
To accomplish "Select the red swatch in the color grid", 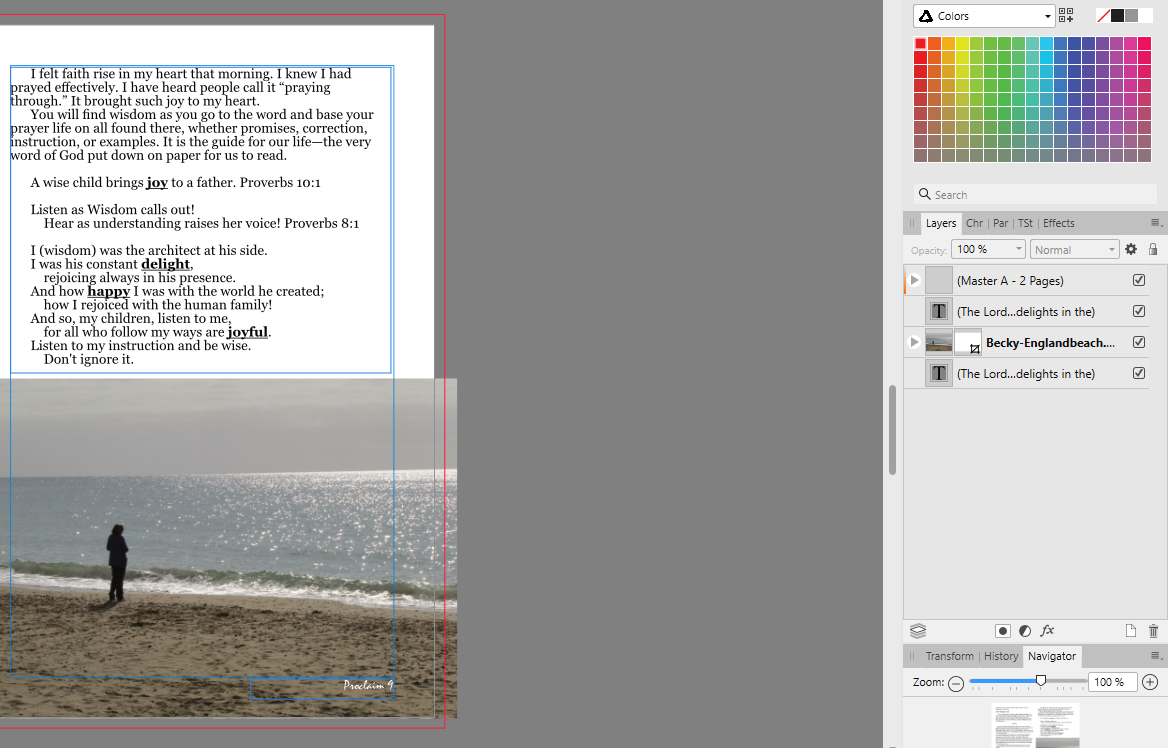I will click(920, 42).
